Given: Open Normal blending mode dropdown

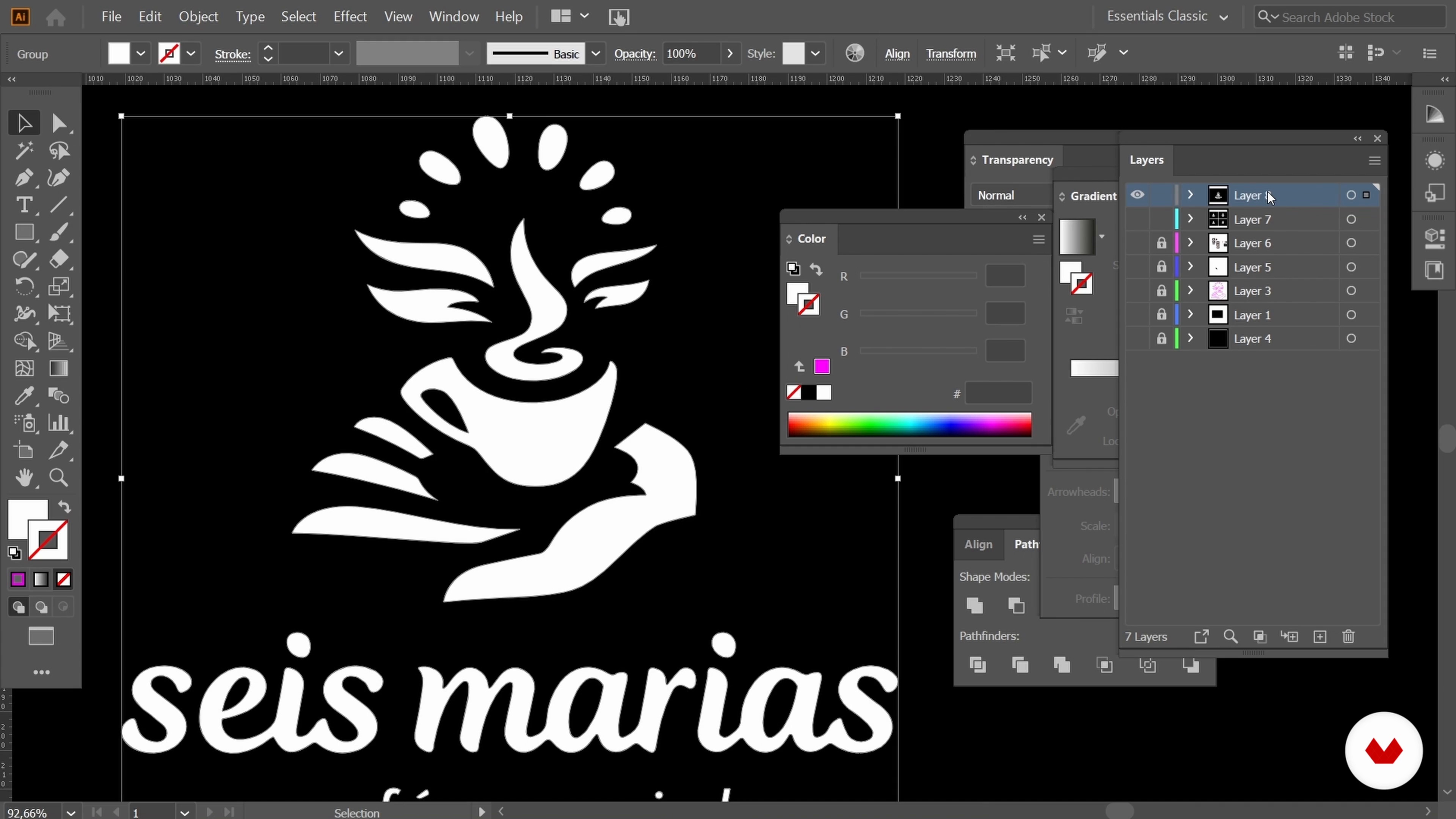Looking at the screenshot, I should pyautogui.click(x=1012, y=195).
